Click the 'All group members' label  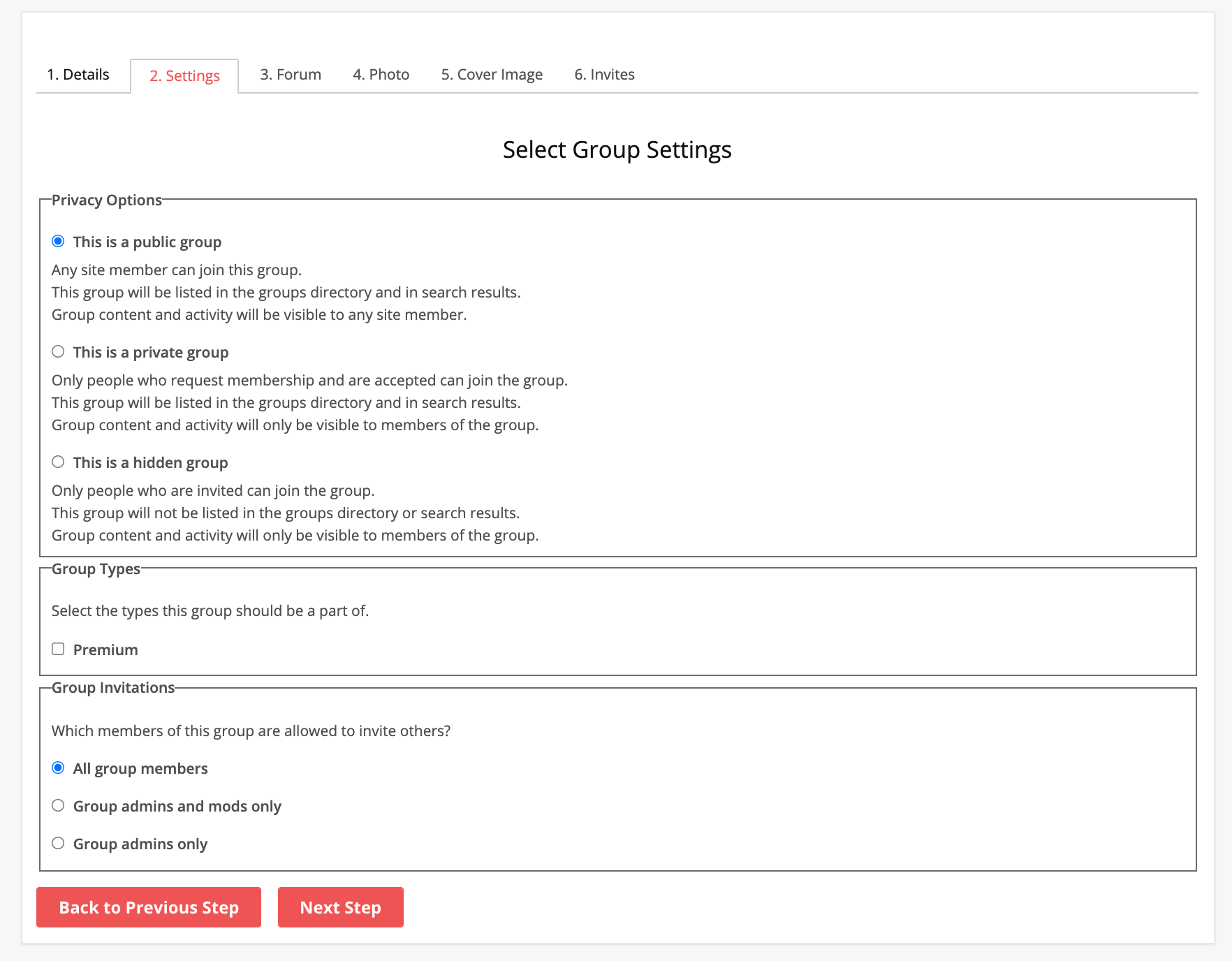[x=140, y=769]
